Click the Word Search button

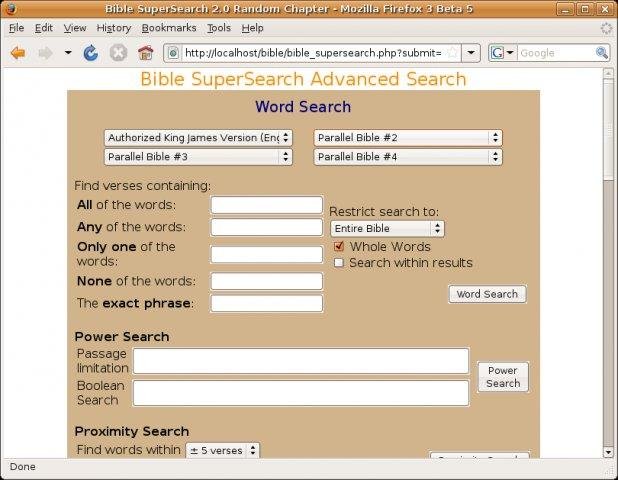(x=487, y=294)
